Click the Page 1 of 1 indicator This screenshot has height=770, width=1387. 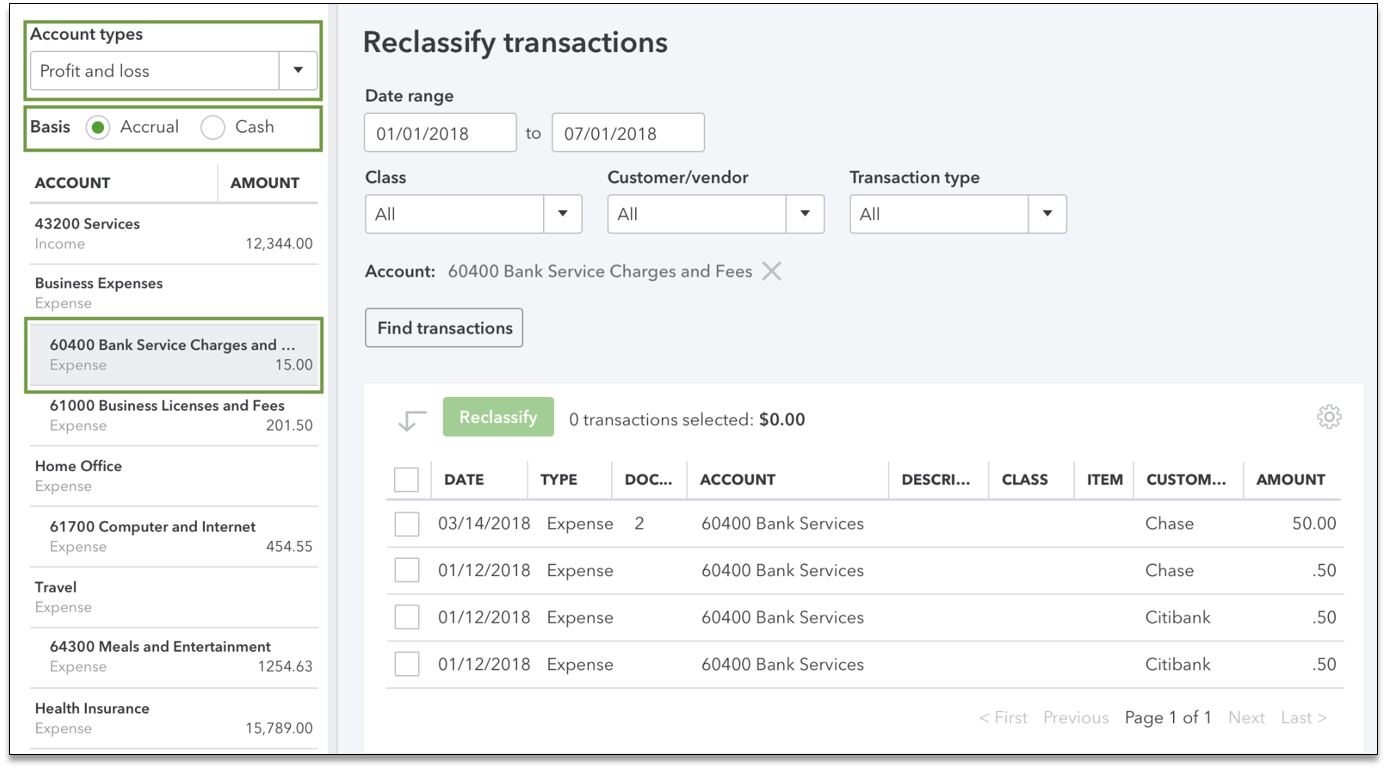point(1168,718)
